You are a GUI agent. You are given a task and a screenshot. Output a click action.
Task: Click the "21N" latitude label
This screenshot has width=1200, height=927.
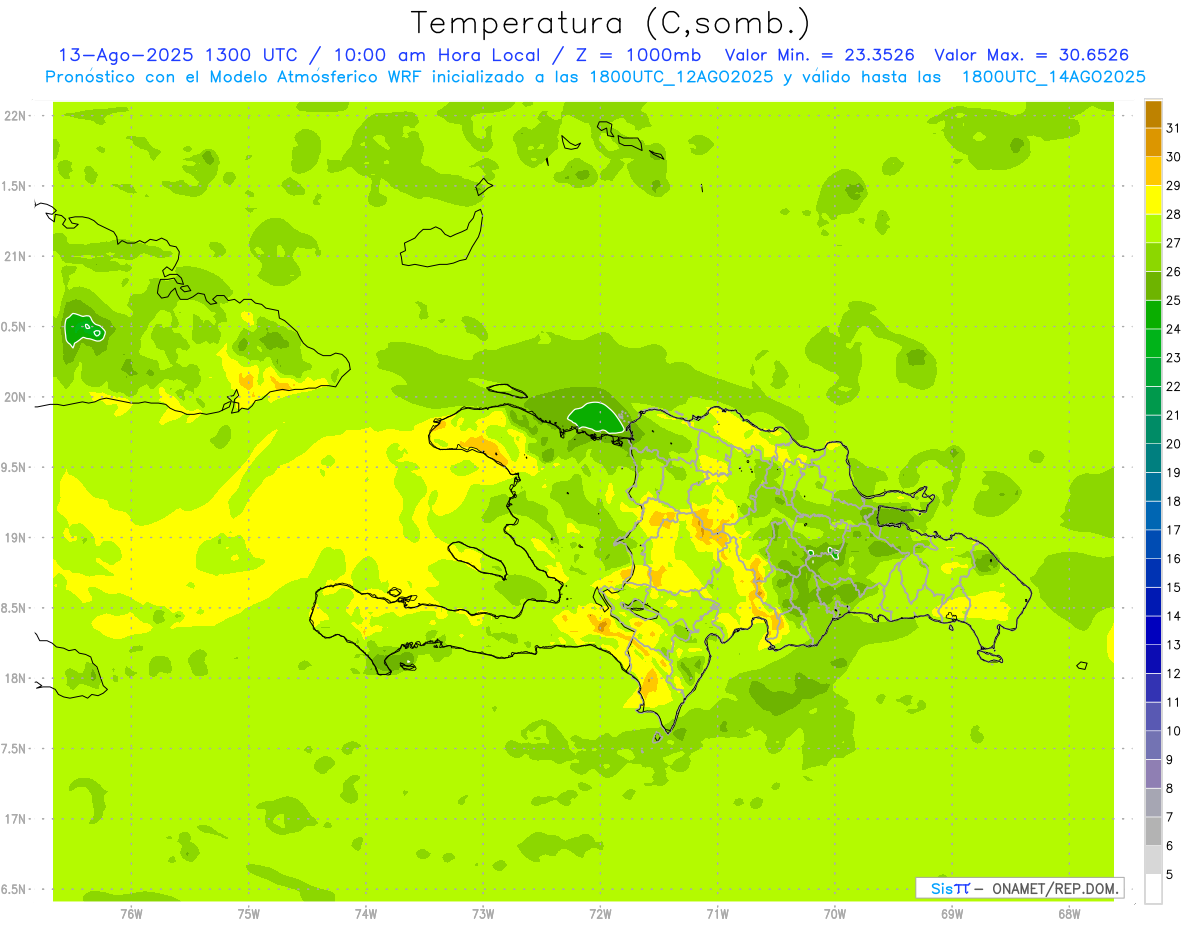click(16, 256)
